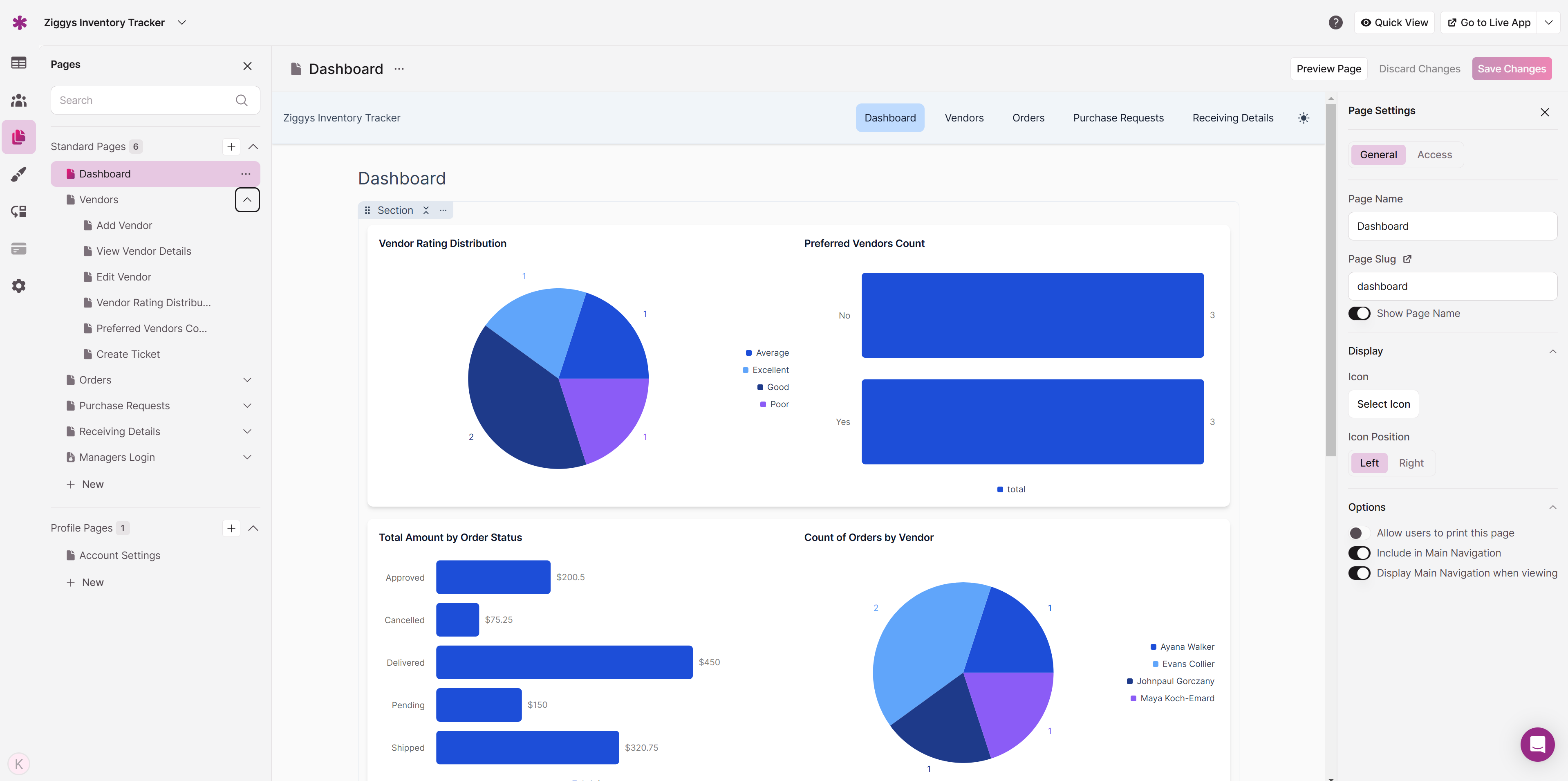
Task: Focus the Pages search field
Action: point(155,101)
